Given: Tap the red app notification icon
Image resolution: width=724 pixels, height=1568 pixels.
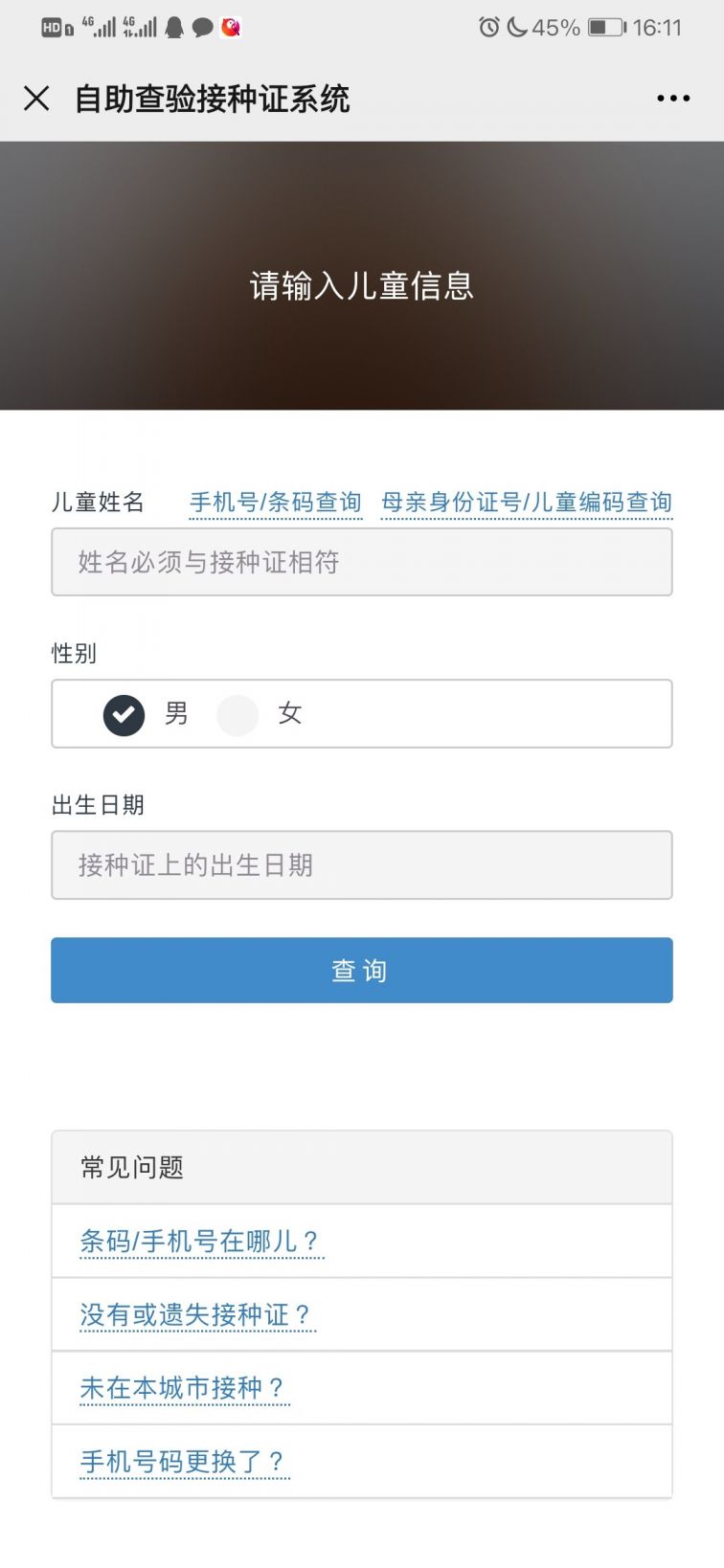Looking at the screenshot, I should (x=231, y=27).
